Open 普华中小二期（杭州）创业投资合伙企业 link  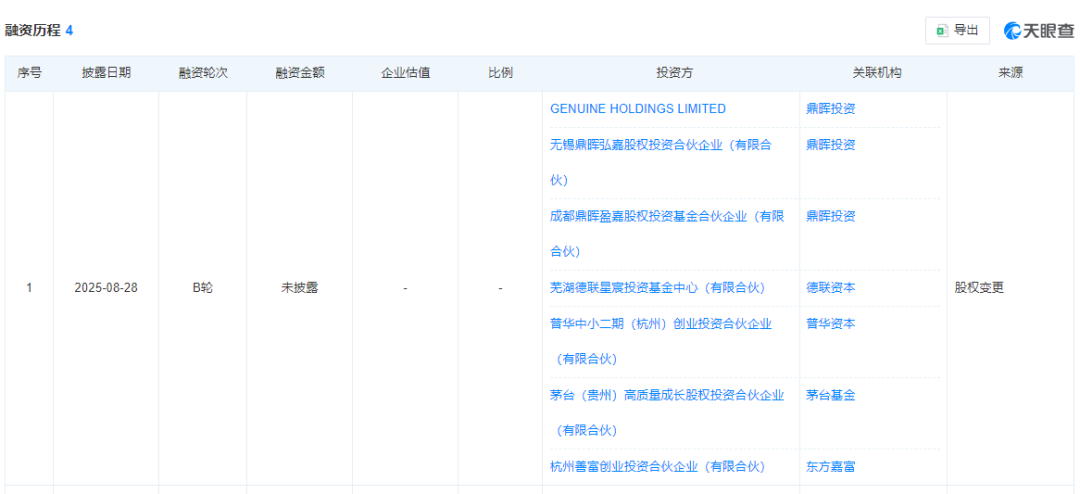(x=661, y=341)
